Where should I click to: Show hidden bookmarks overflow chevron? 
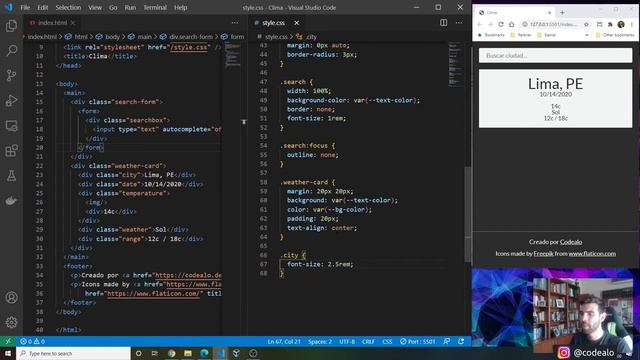587,35
